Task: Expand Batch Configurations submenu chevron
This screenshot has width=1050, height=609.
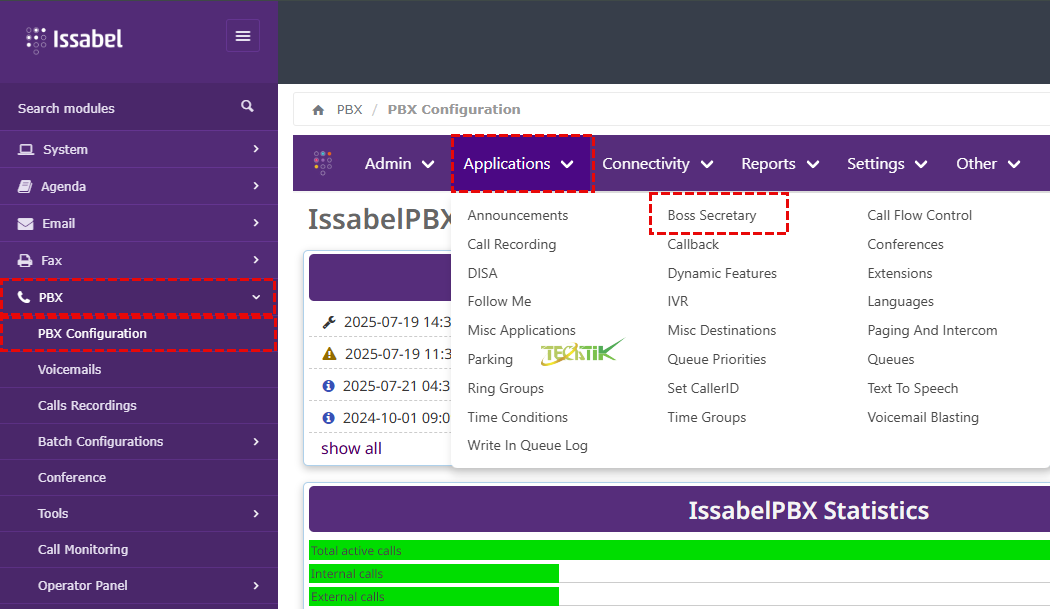Action: pyautogui.click(x=256, y=442)
